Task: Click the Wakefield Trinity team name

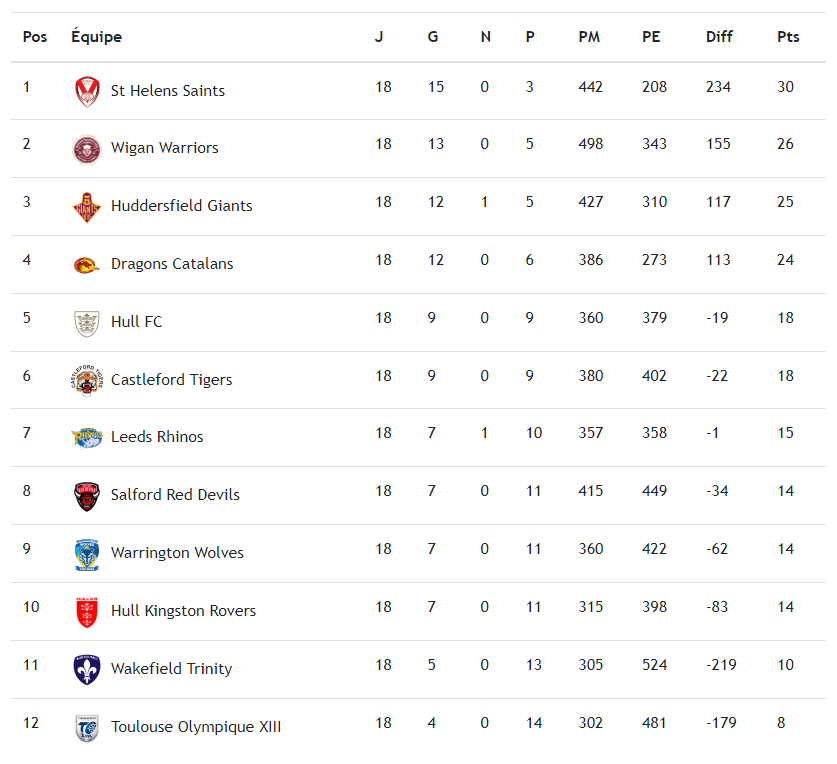Action: point(171,669)
